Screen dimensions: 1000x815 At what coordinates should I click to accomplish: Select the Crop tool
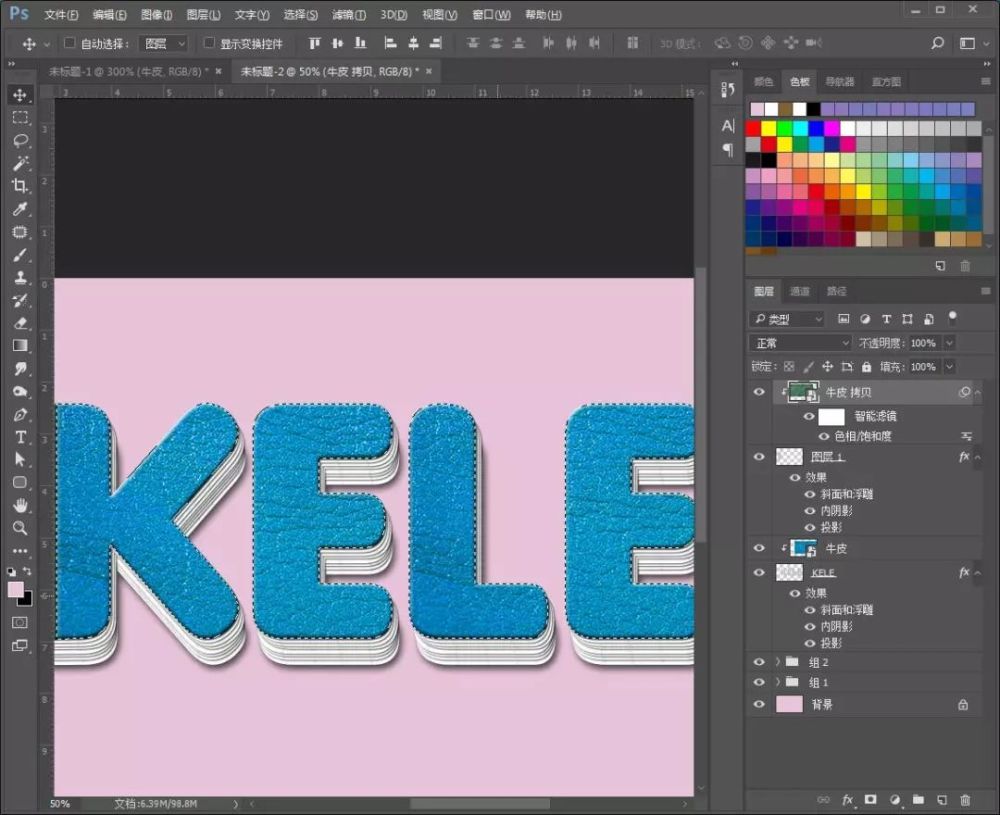click(x=20, y=186)
